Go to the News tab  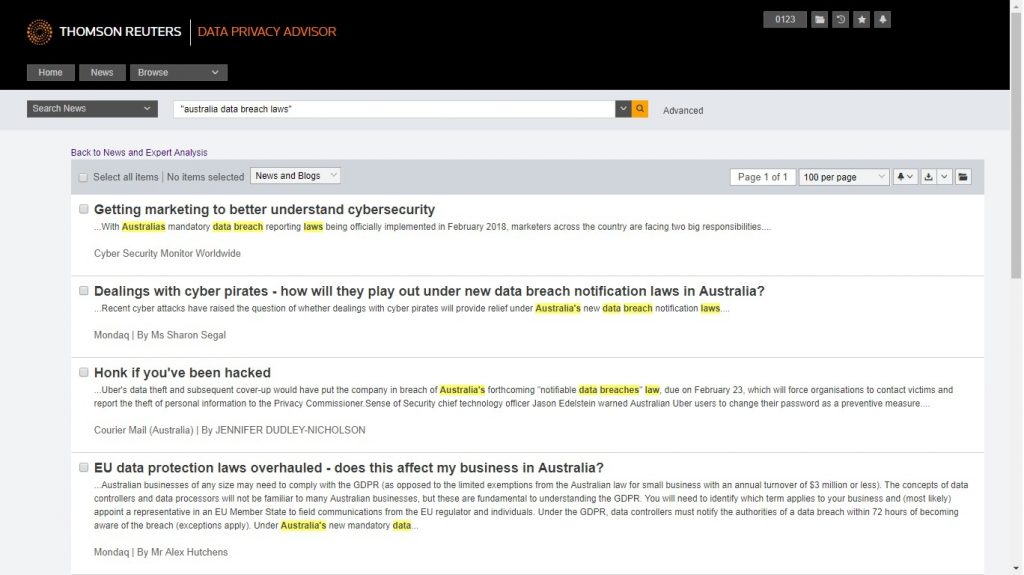(102, 73)
